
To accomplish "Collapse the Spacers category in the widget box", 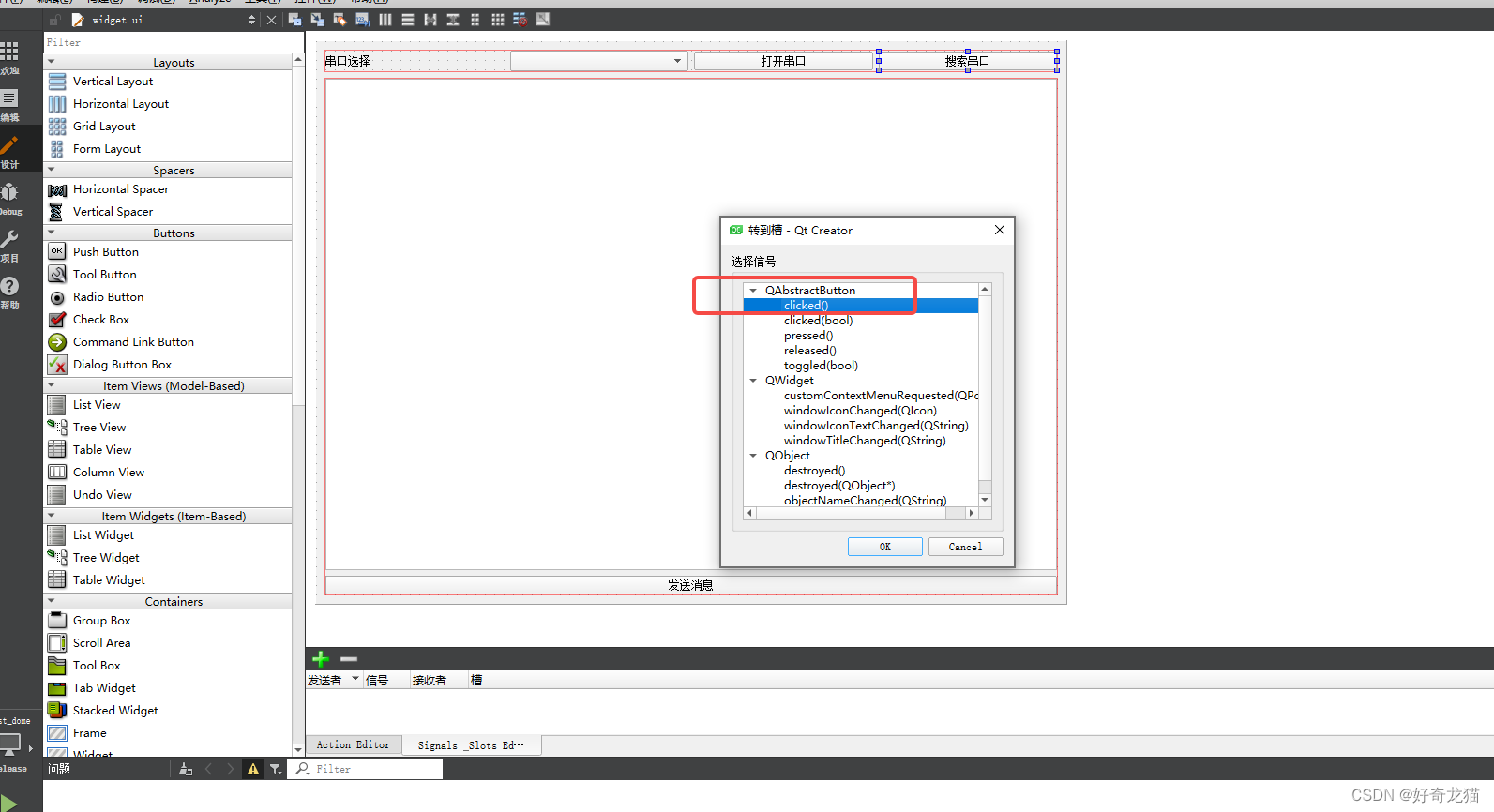I will tap(51, 170).
